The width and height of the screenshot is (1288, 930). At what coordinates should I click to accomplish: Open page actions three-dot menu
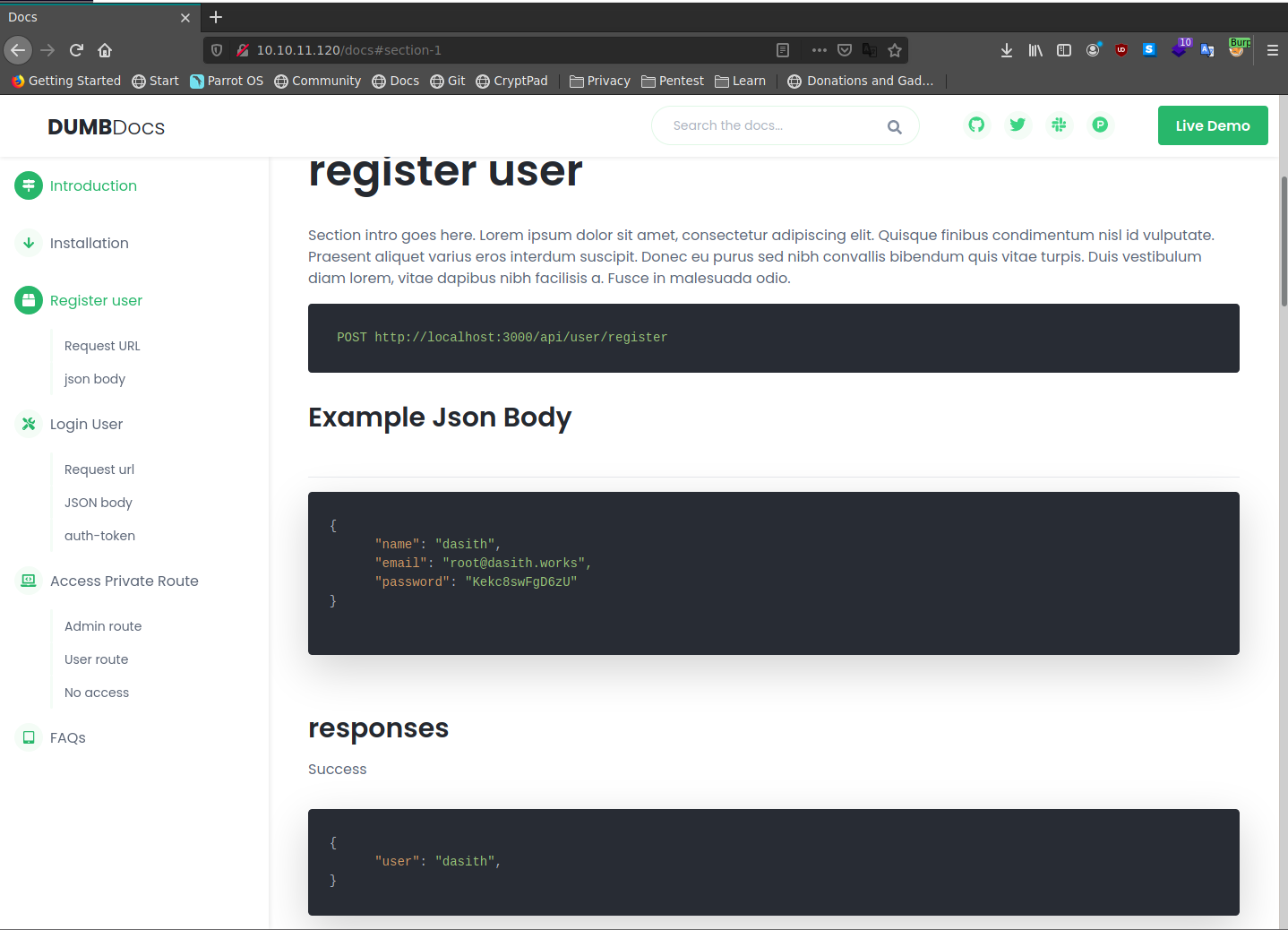[819, 50]
